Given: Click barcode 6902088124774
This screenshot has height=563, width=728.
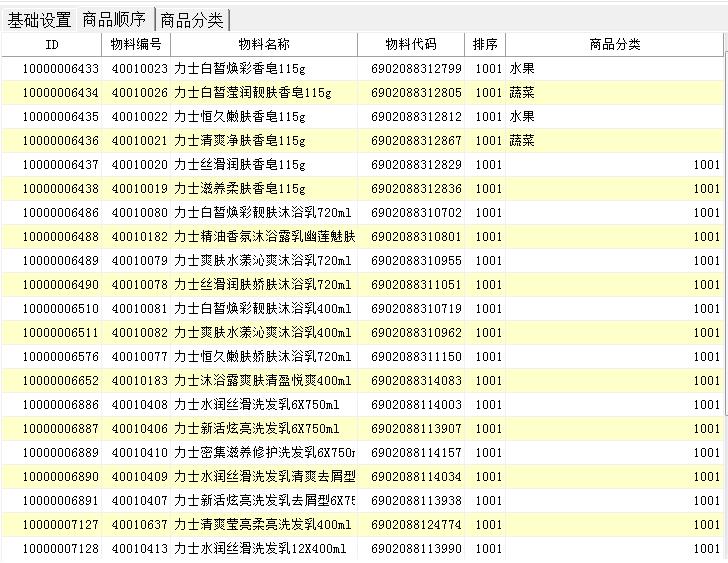Looking at the screenshot, I should [x=416, y=524].
